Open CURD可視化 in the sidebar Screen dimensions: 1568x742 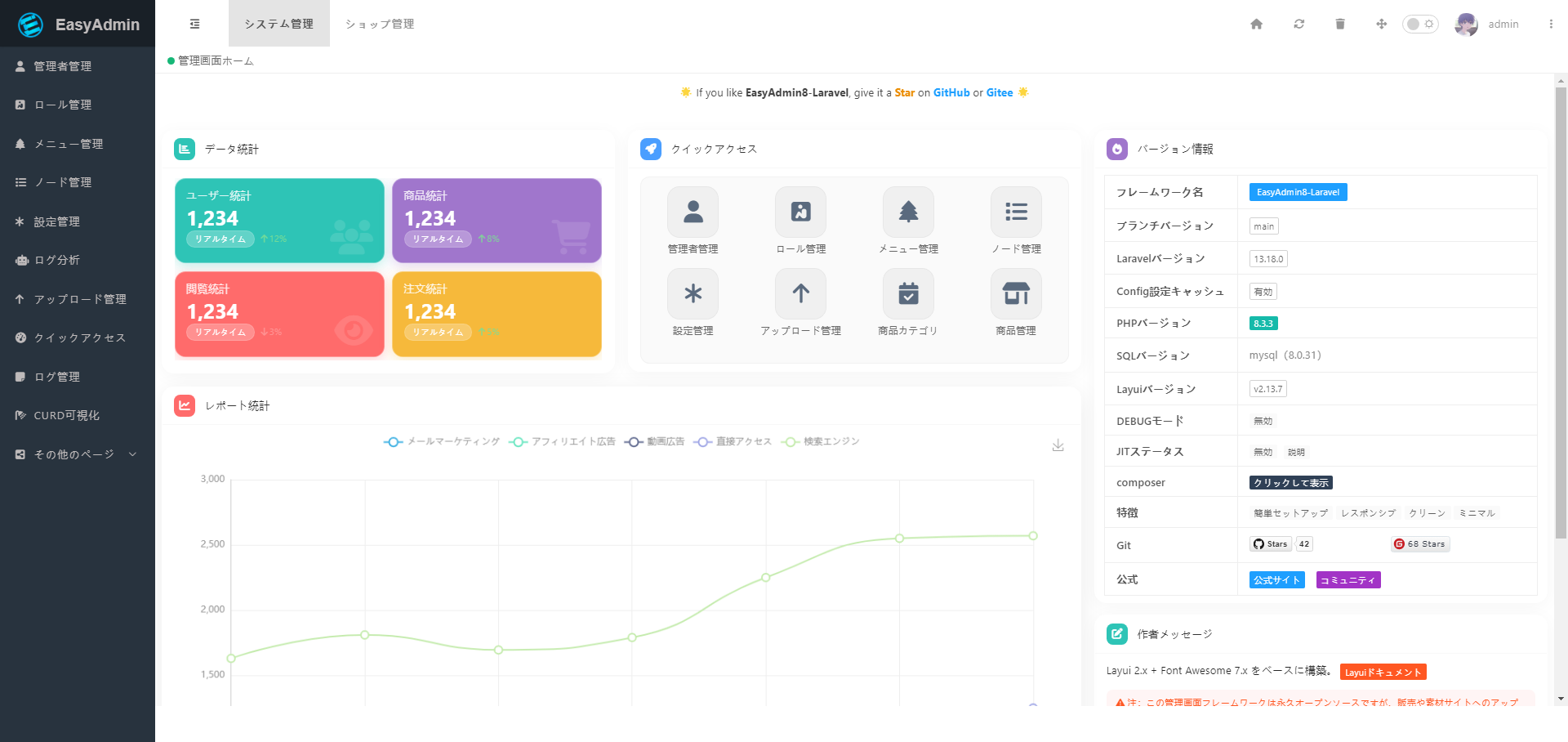[78, 415]
